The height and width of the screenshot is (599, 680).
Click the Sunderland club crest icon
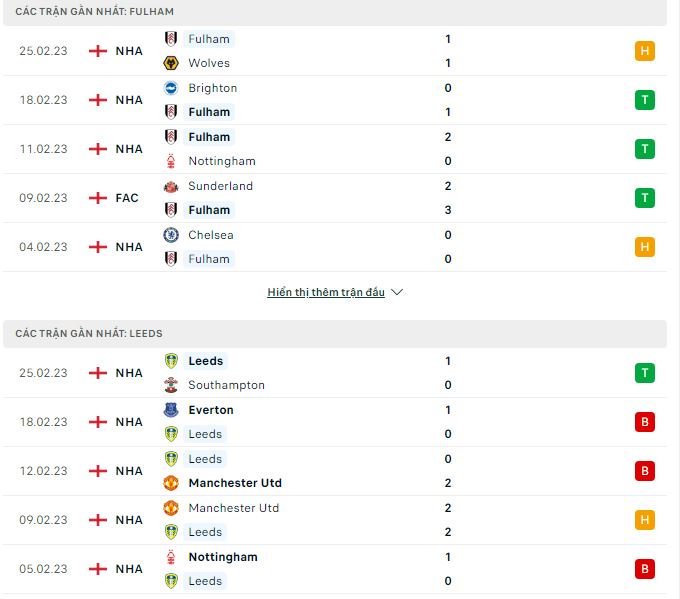click(x=171, y=187)
